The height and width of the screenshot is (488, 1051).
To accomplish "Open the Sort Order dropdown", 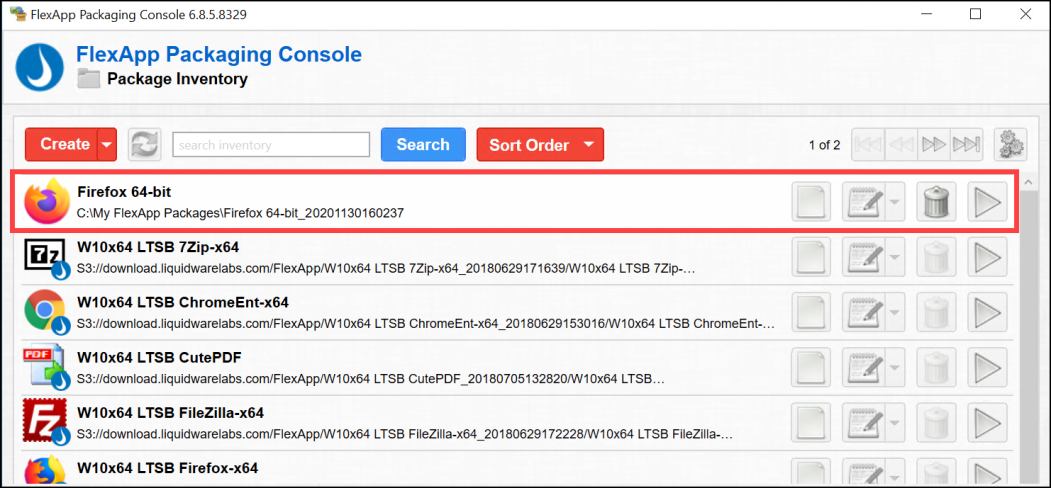I will 540,145.
